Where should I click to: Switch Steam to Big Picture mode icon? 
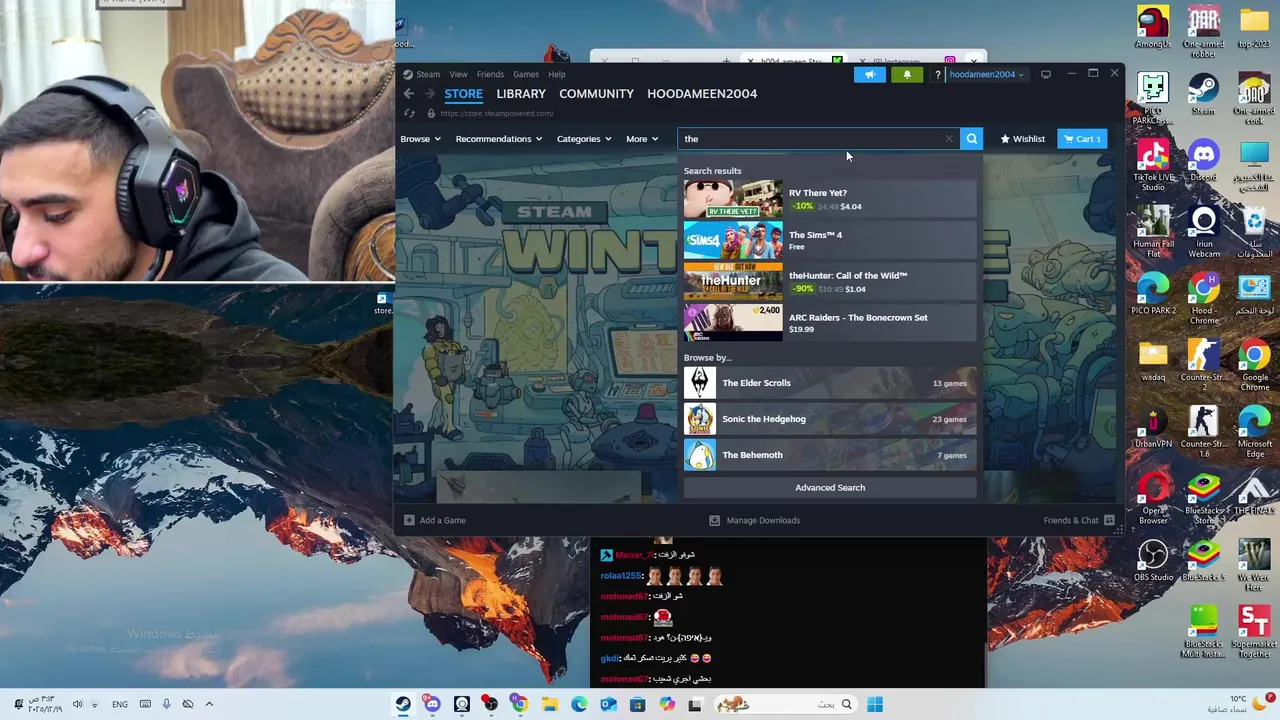pos(1046,74)
